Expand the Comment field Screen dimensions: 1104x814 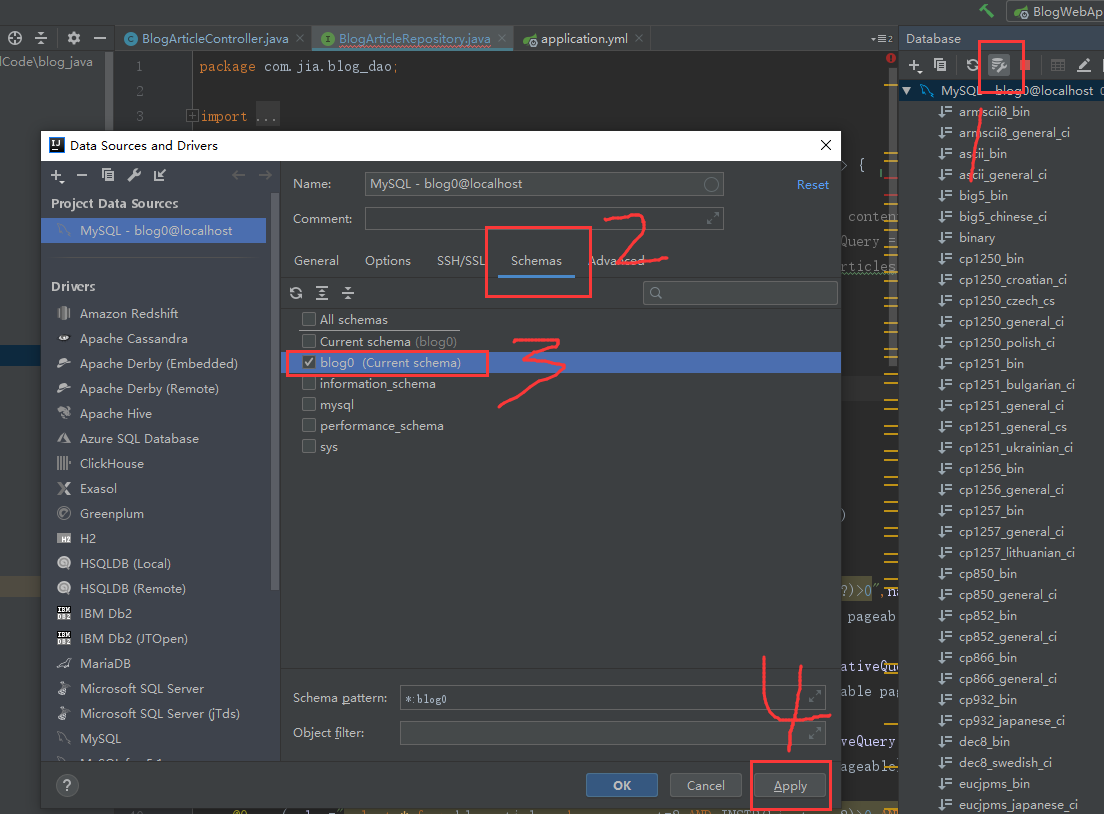coord(713,219)
